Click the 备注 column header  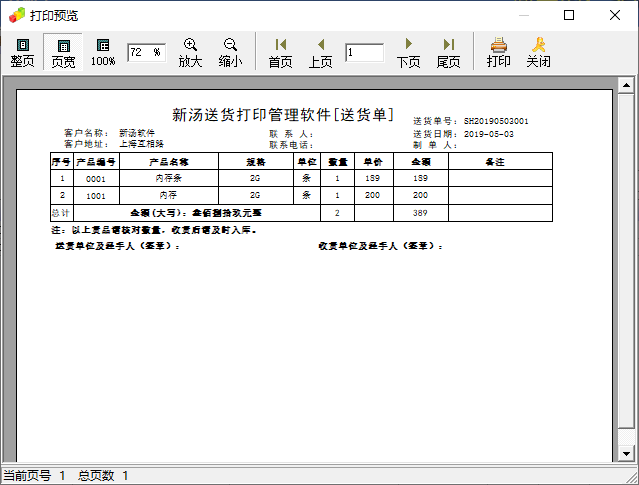[500, 162]
